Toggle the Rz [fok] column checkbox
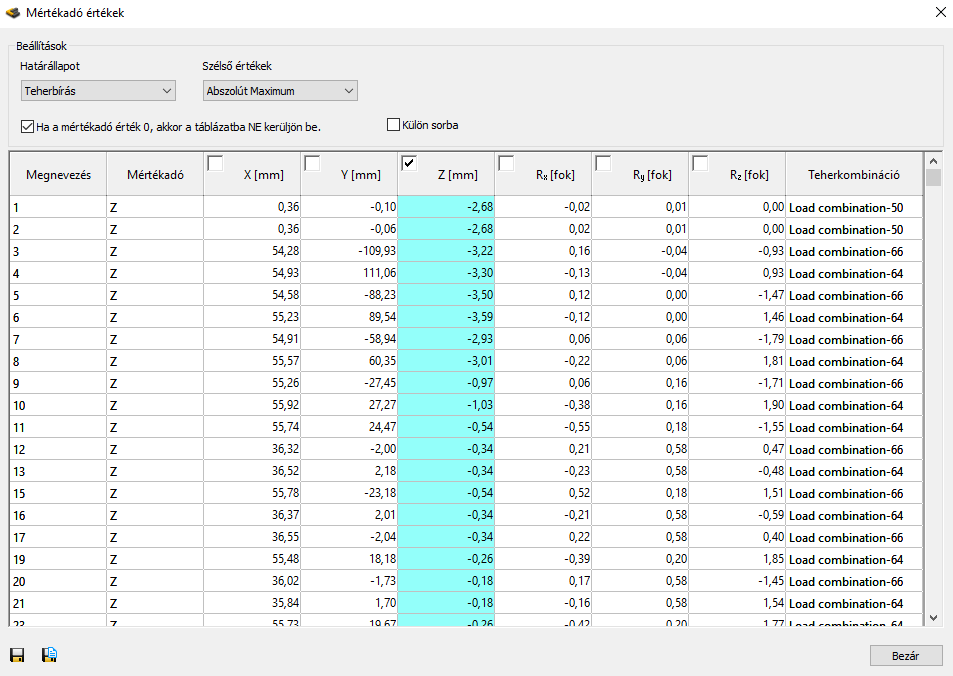Viewport: 953px width, 676px height. 700,163
